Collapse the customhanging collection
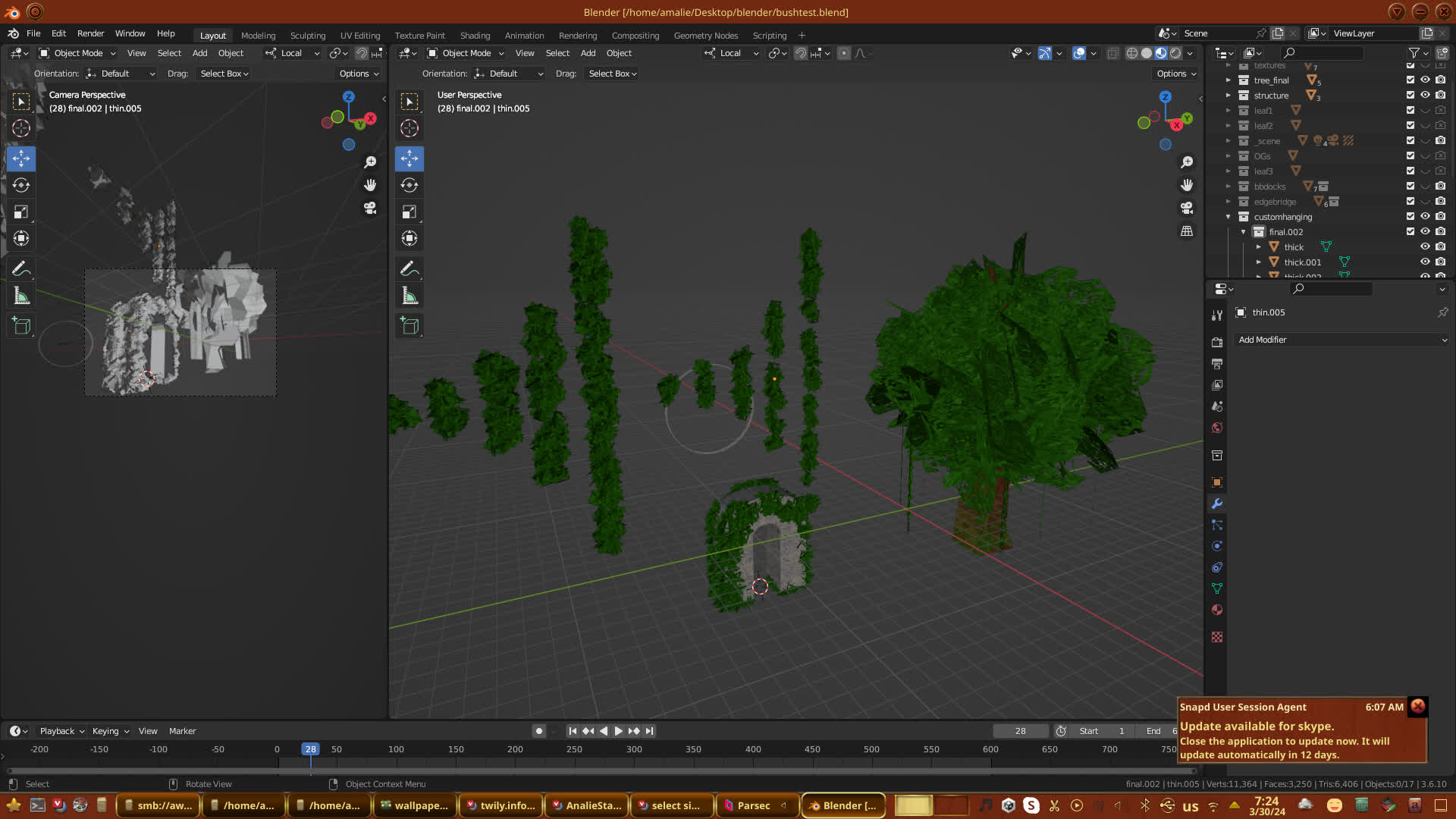The image size is (1456, 819). coord(1228,217)
